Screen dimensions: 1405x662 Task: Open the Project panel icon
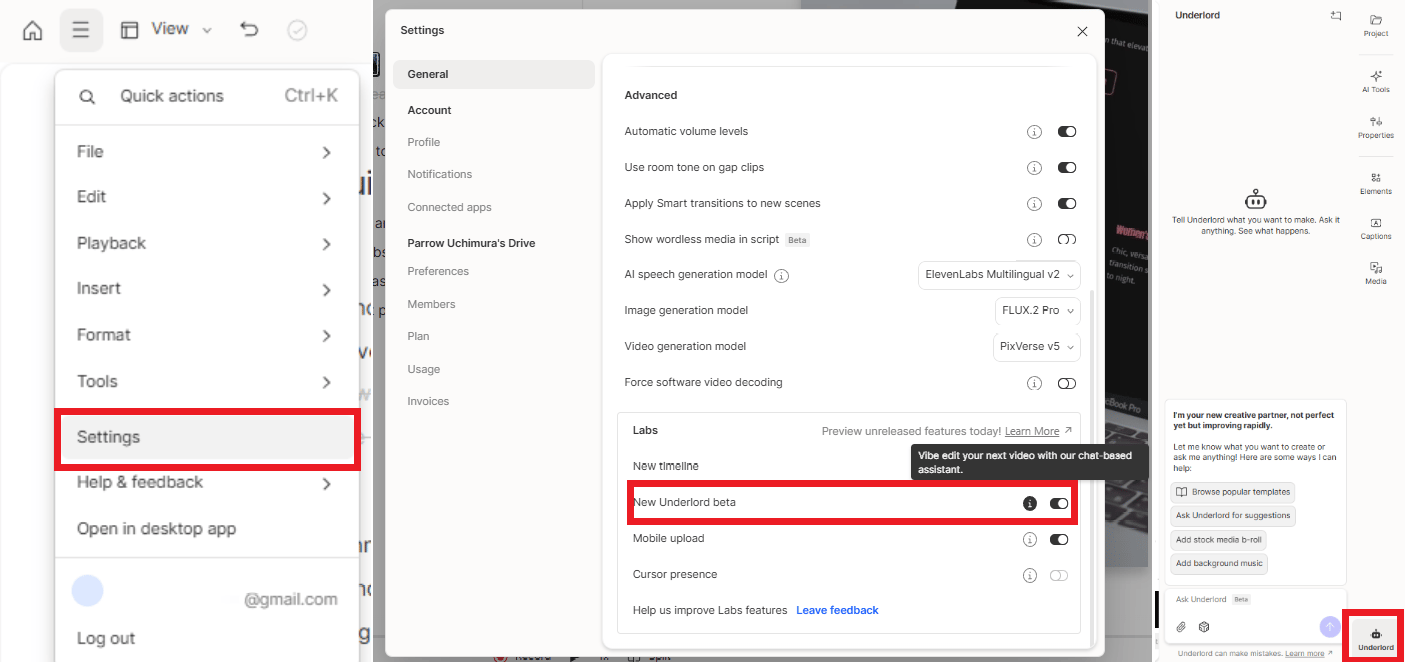pyautogui.click(x=1376, y=25)
